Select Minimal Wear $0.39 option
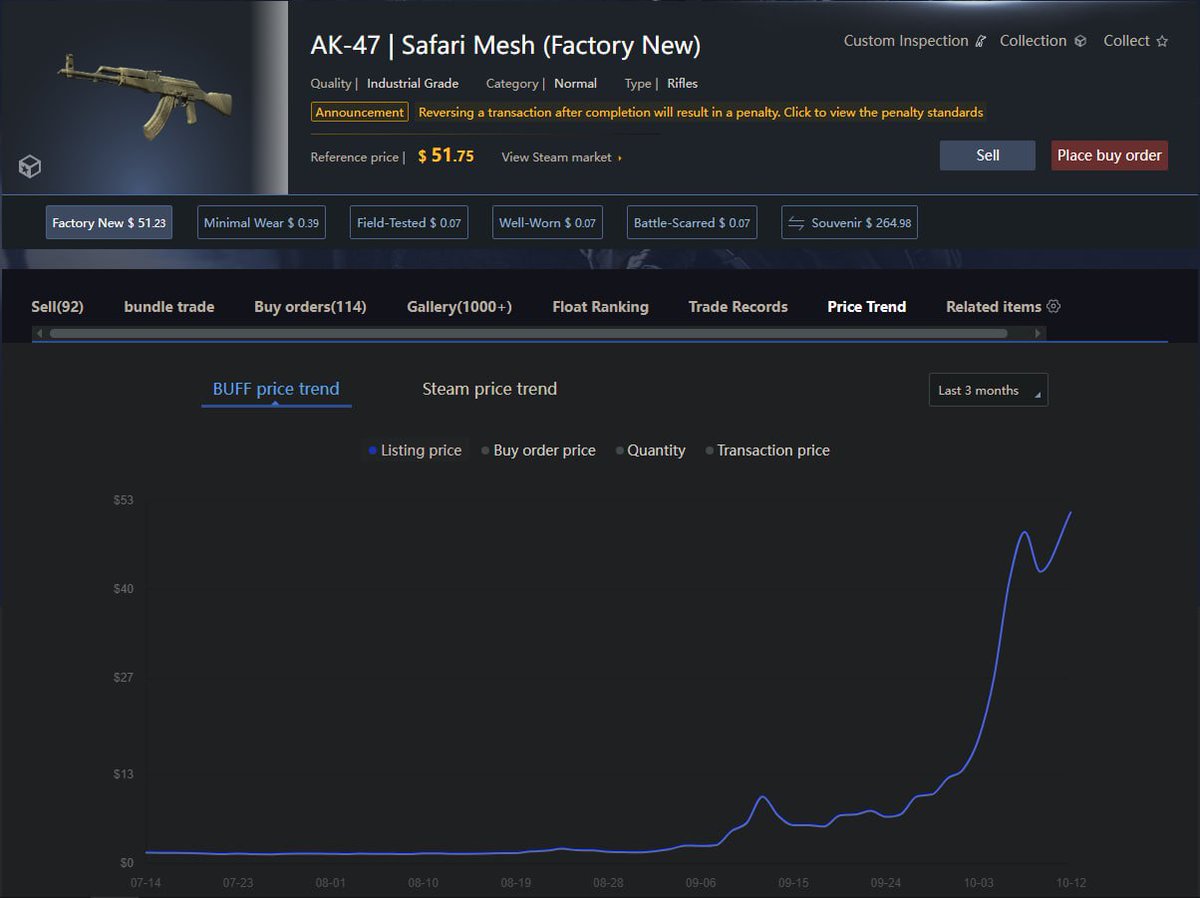 coord(261,223)
